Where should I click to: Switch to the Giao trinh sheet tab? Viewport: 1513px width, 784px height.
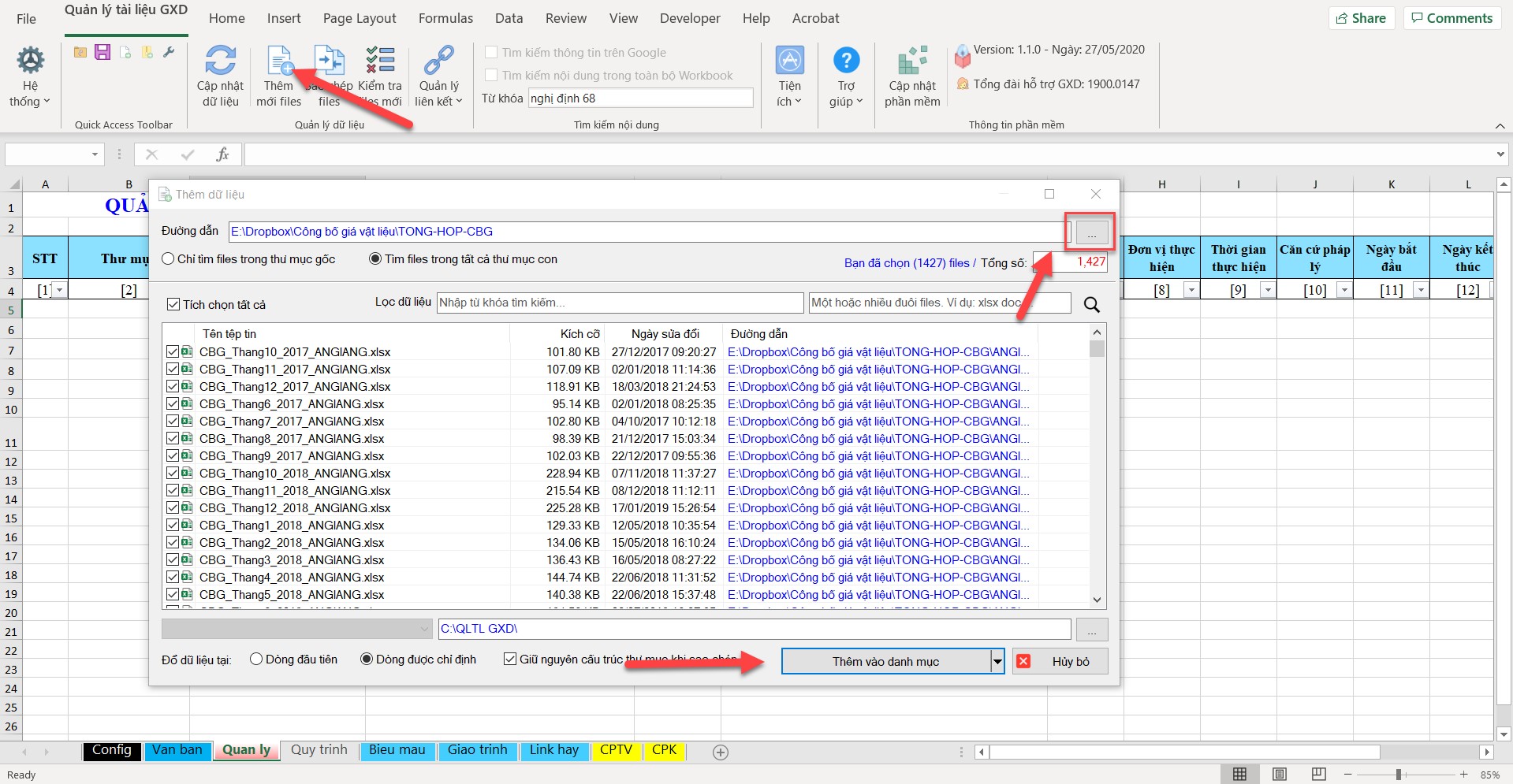point(477,750)
